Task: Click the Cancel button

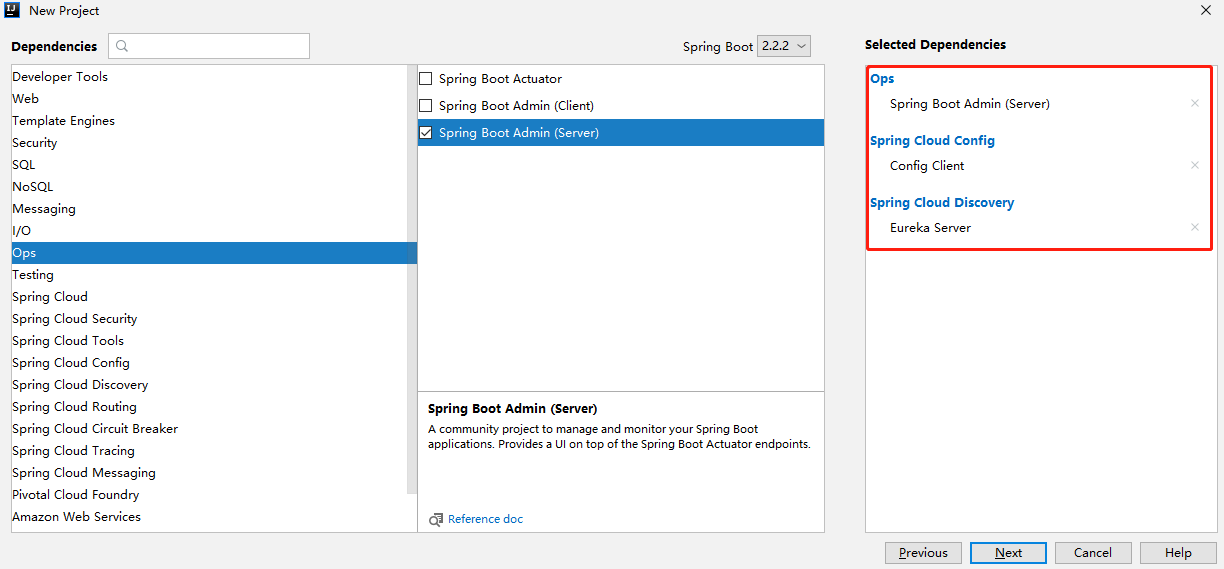Action: click(x=1093, y=553)
